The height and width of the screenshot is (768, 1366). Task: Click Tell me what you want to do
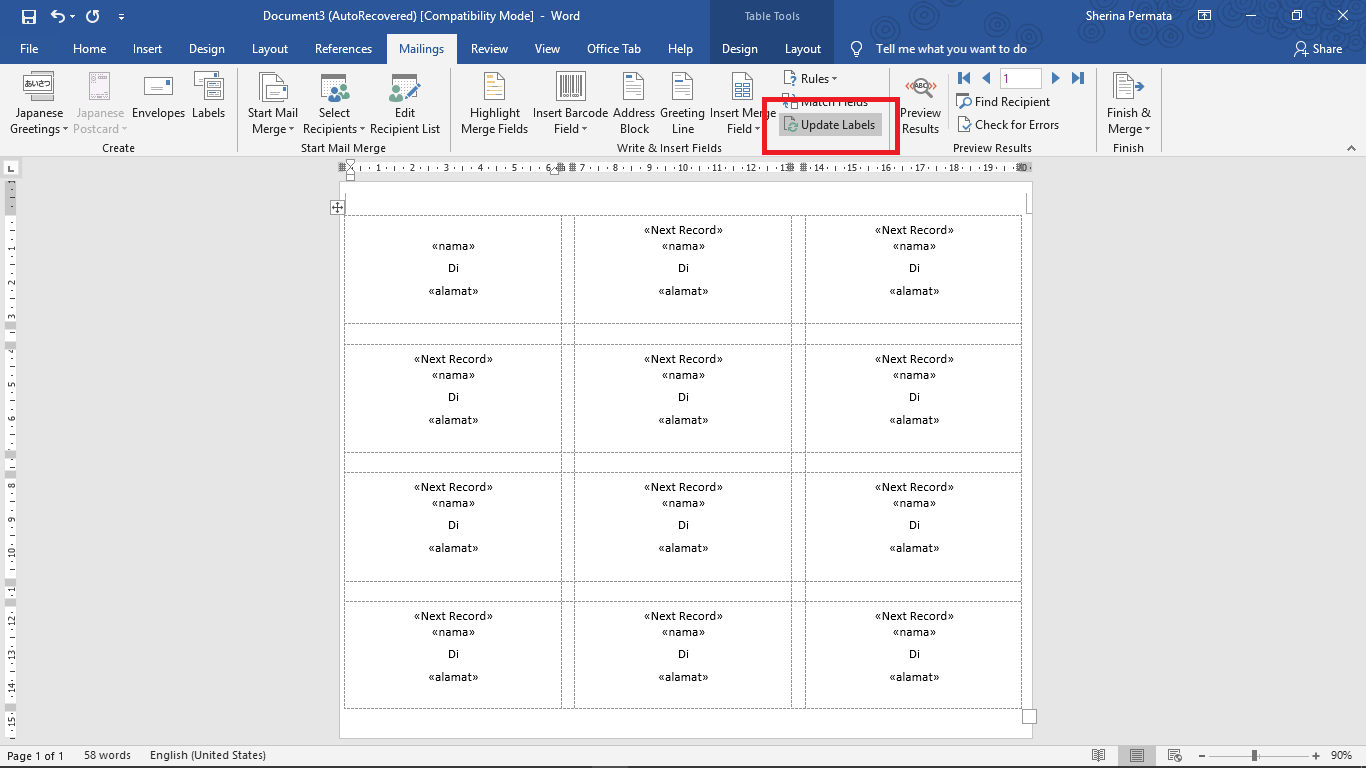[935, 48]
